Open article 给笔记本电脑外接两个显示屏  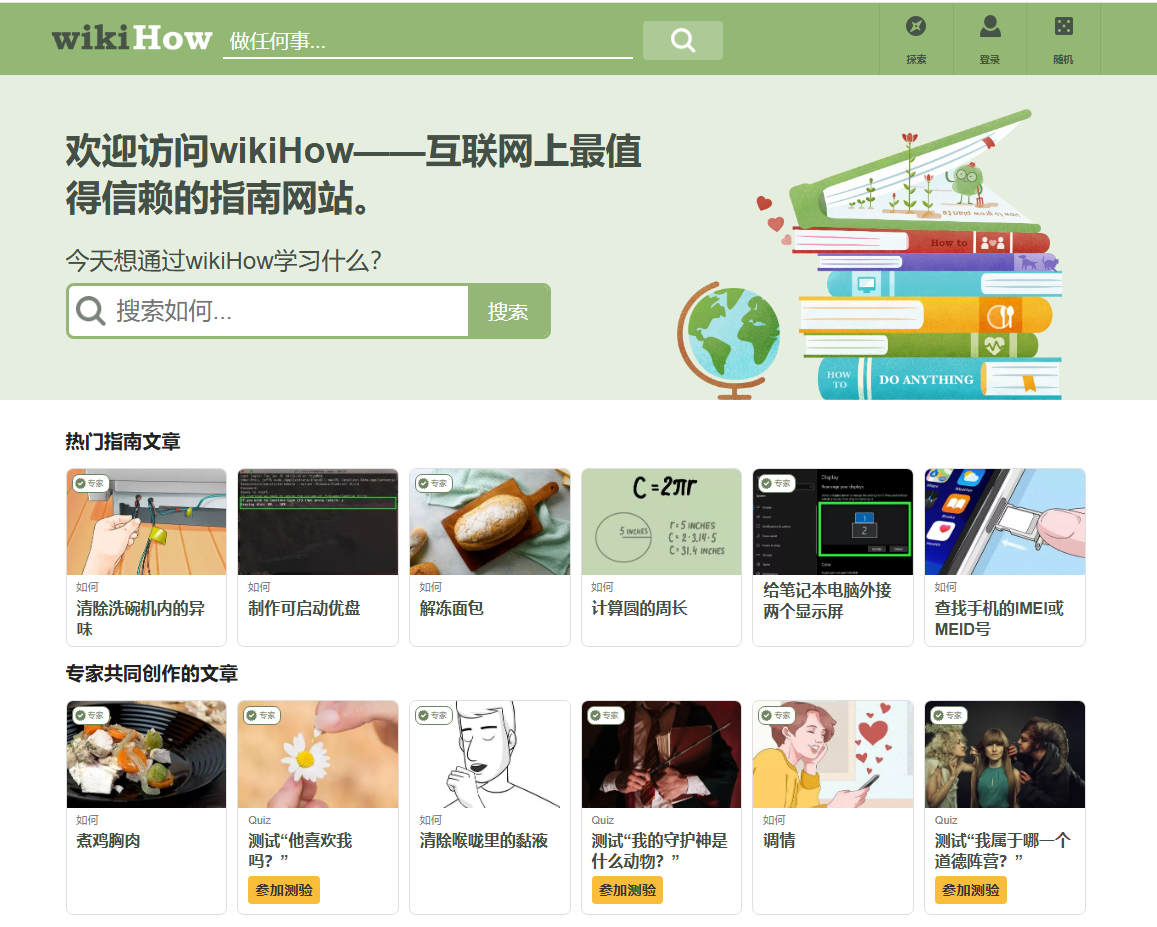[827, 601]
